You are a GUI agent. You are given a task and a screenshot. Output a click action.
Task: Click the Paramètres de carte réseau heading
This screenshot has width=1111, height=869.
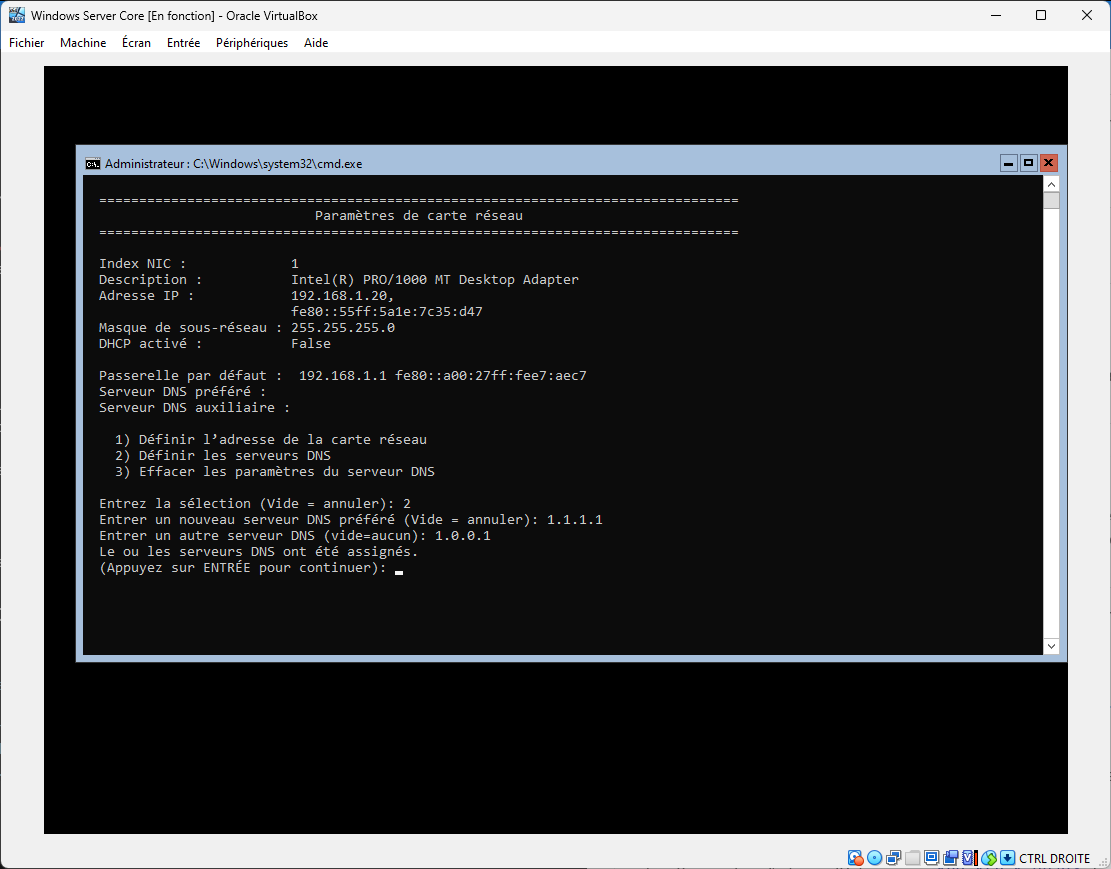(x=419, y=215)
